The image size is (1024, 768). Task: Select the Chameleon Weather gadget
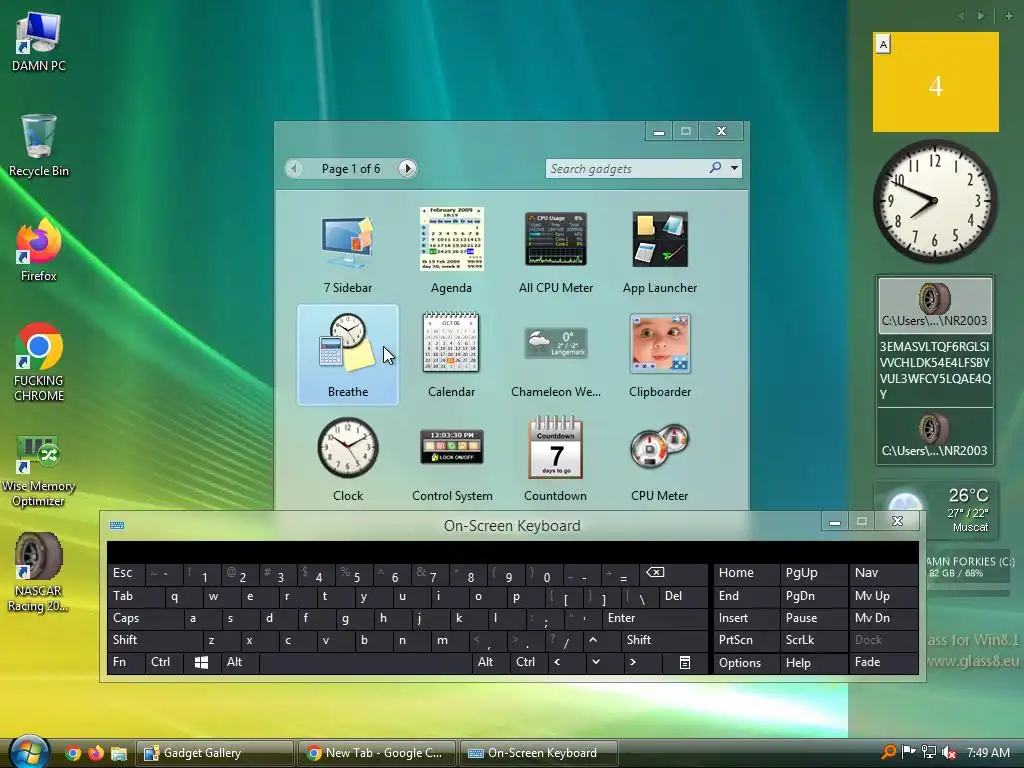pos(556,355)
